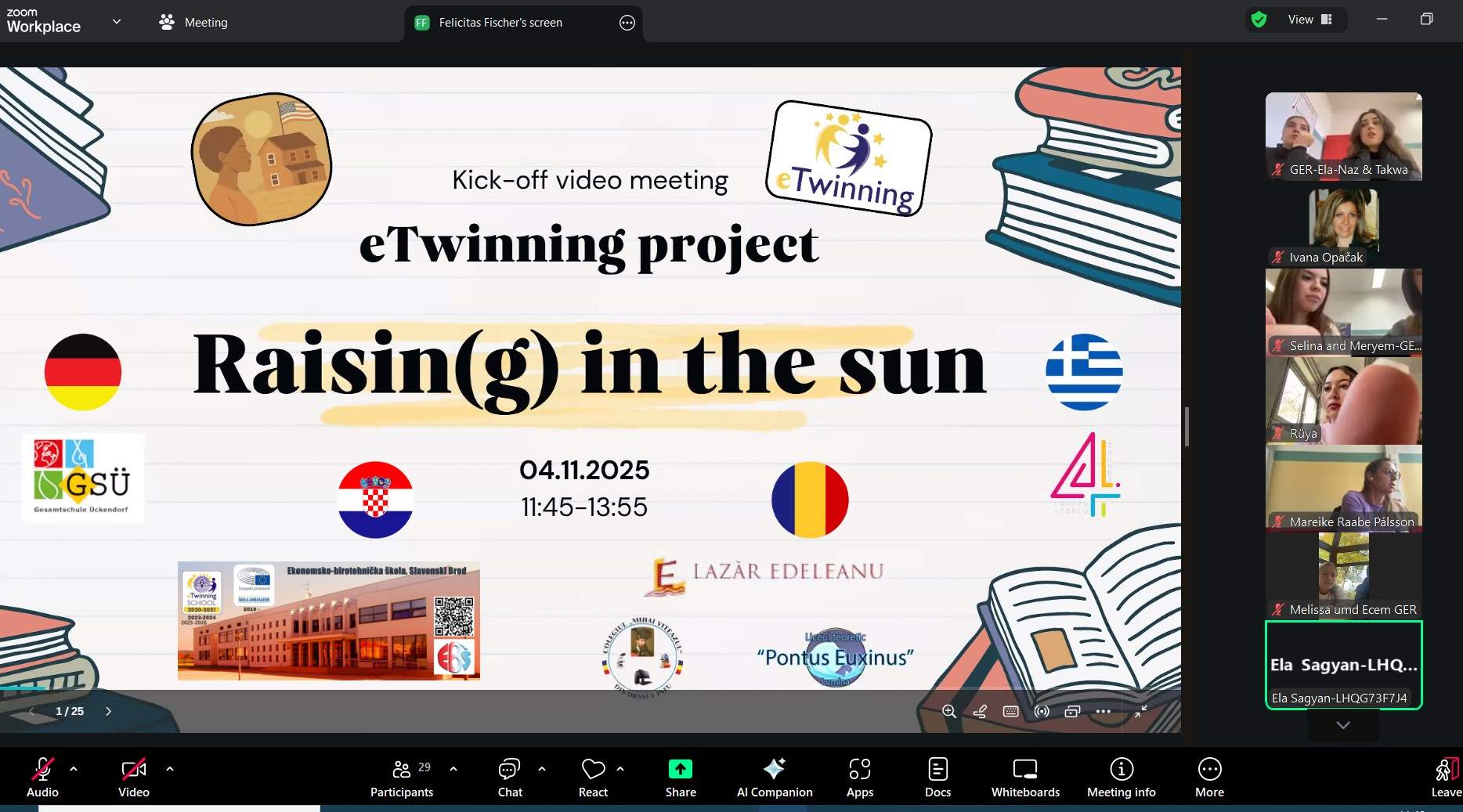Viewport: 1463px width, 812px height.
Task: Open the Apps button in toolbar
Action: tap(859, 778)
